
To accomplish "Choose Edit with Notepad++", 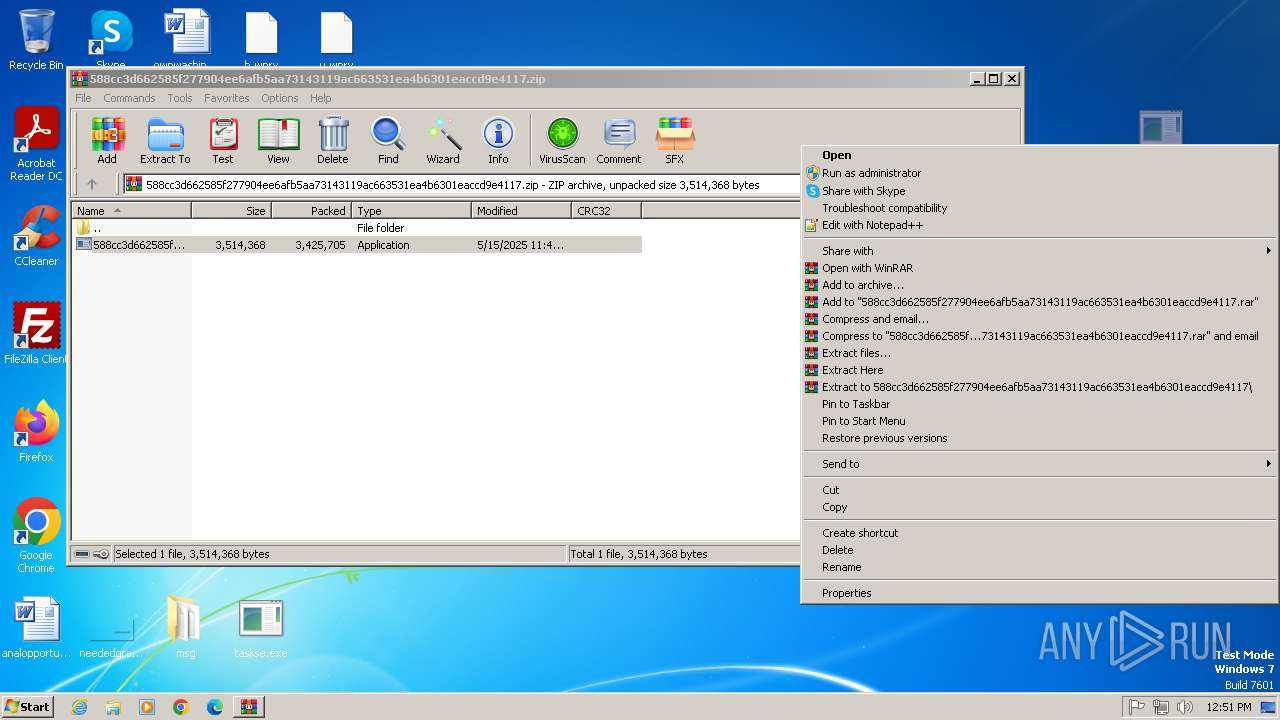I will coord(1040,225).
